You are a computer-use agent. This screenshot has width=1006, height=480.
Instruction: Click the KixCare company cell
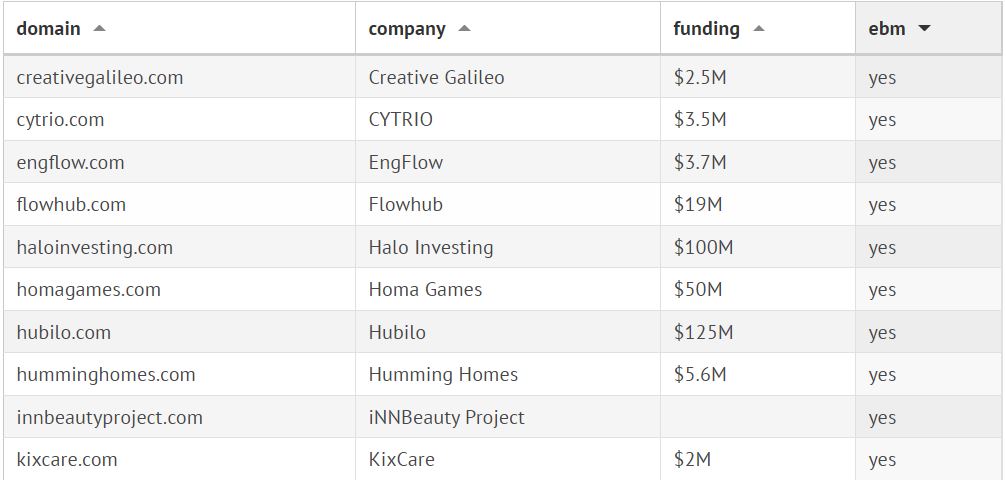pos(401,460)
